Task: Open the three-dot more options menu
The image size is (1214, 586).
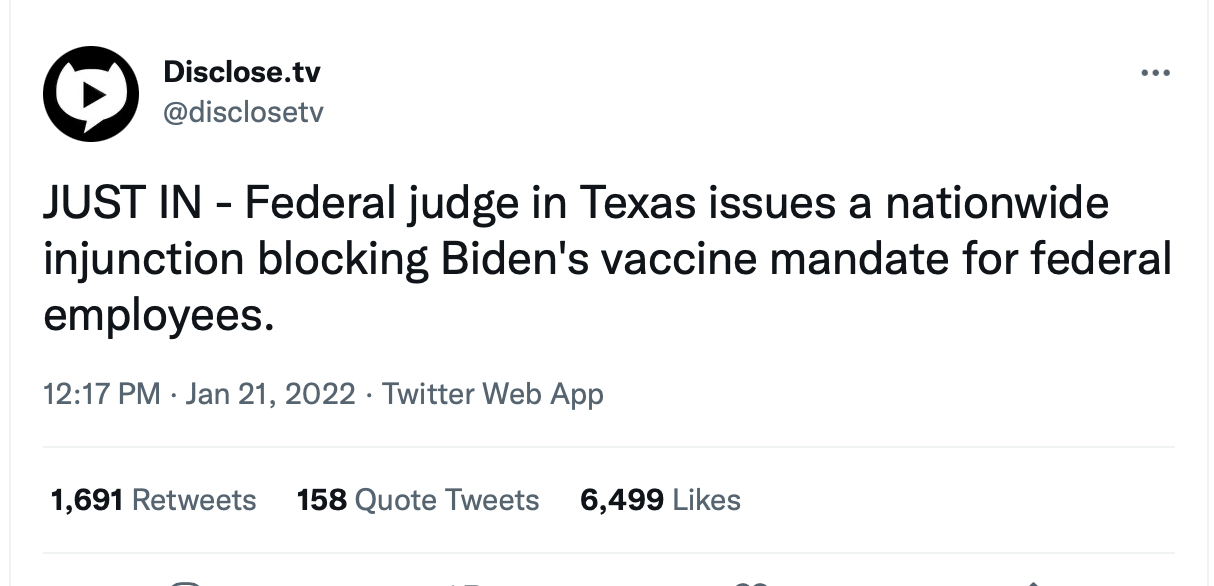Action: (x=1154, y=73)
